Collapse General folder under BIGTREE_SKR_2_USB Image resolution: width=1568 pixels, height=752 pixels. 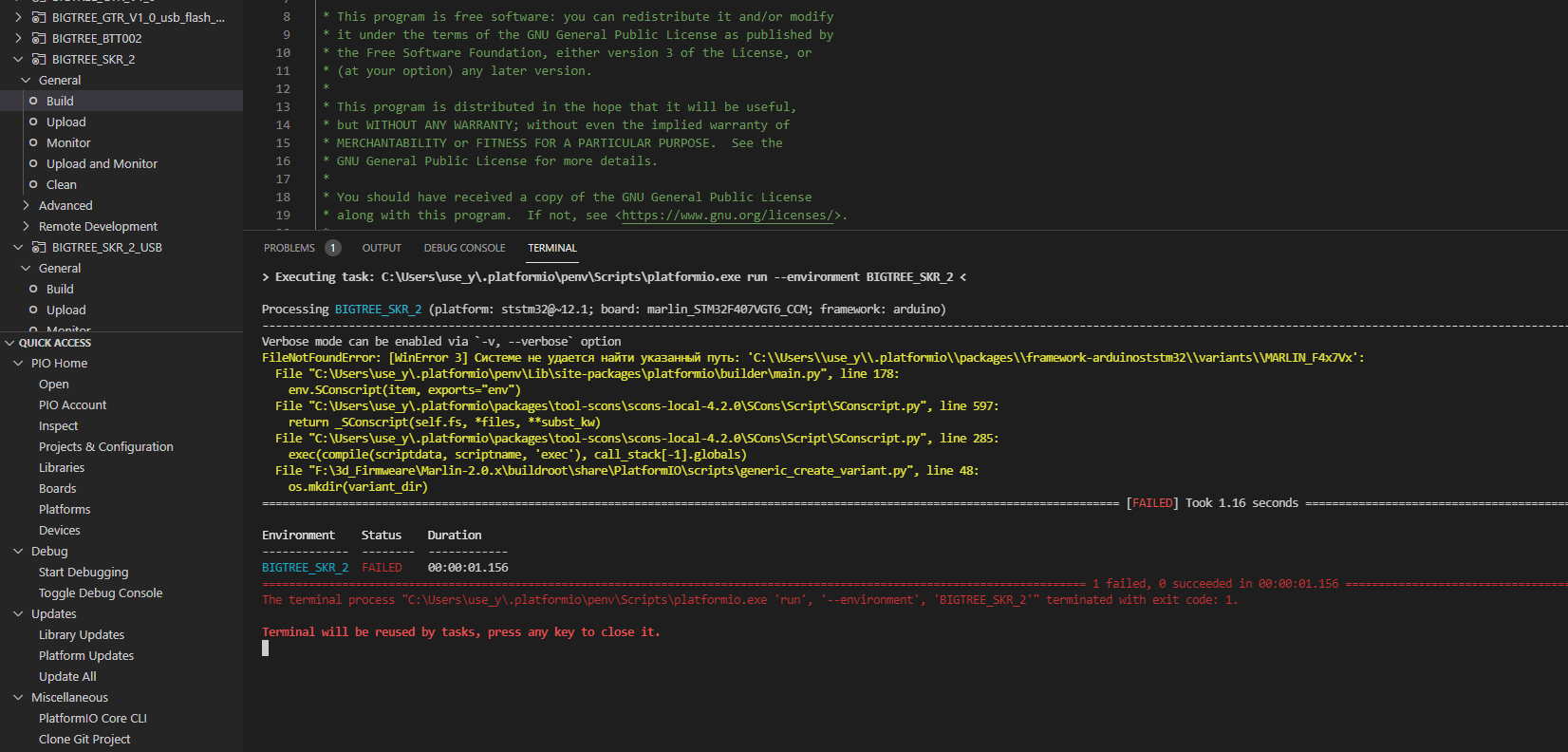(26, 268)
